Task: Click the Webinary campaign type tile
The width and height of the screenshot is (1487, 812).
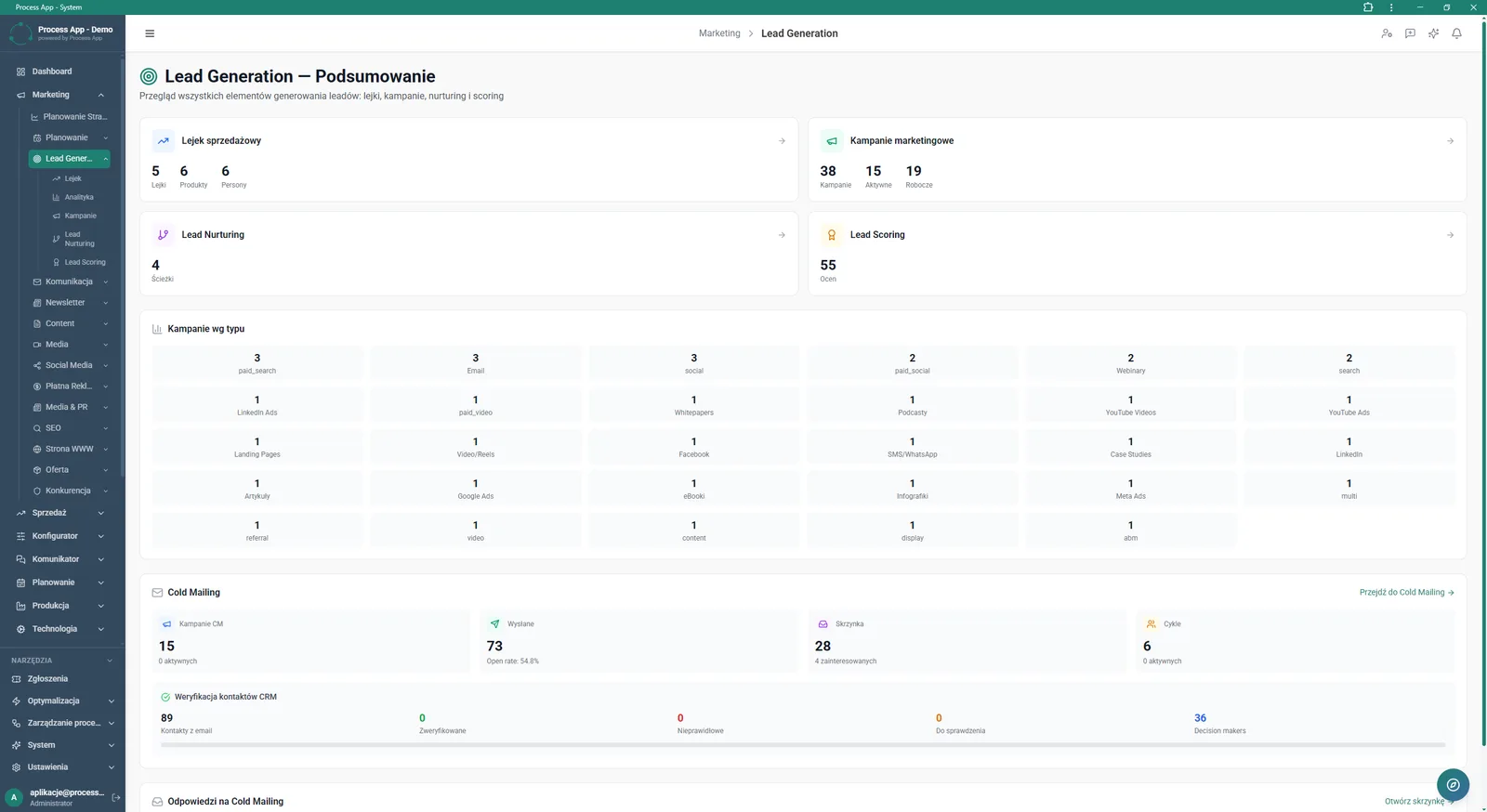Action: (x=1131, y=363)
